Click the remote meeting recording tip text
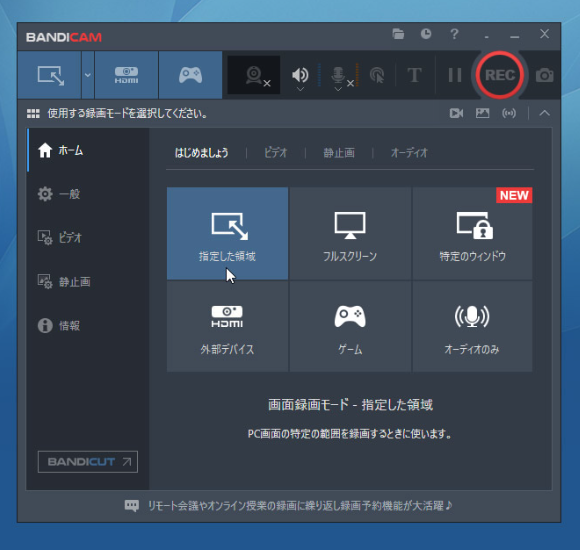The width and height of the screenshot is (580, 550). (x=300, y=506)
